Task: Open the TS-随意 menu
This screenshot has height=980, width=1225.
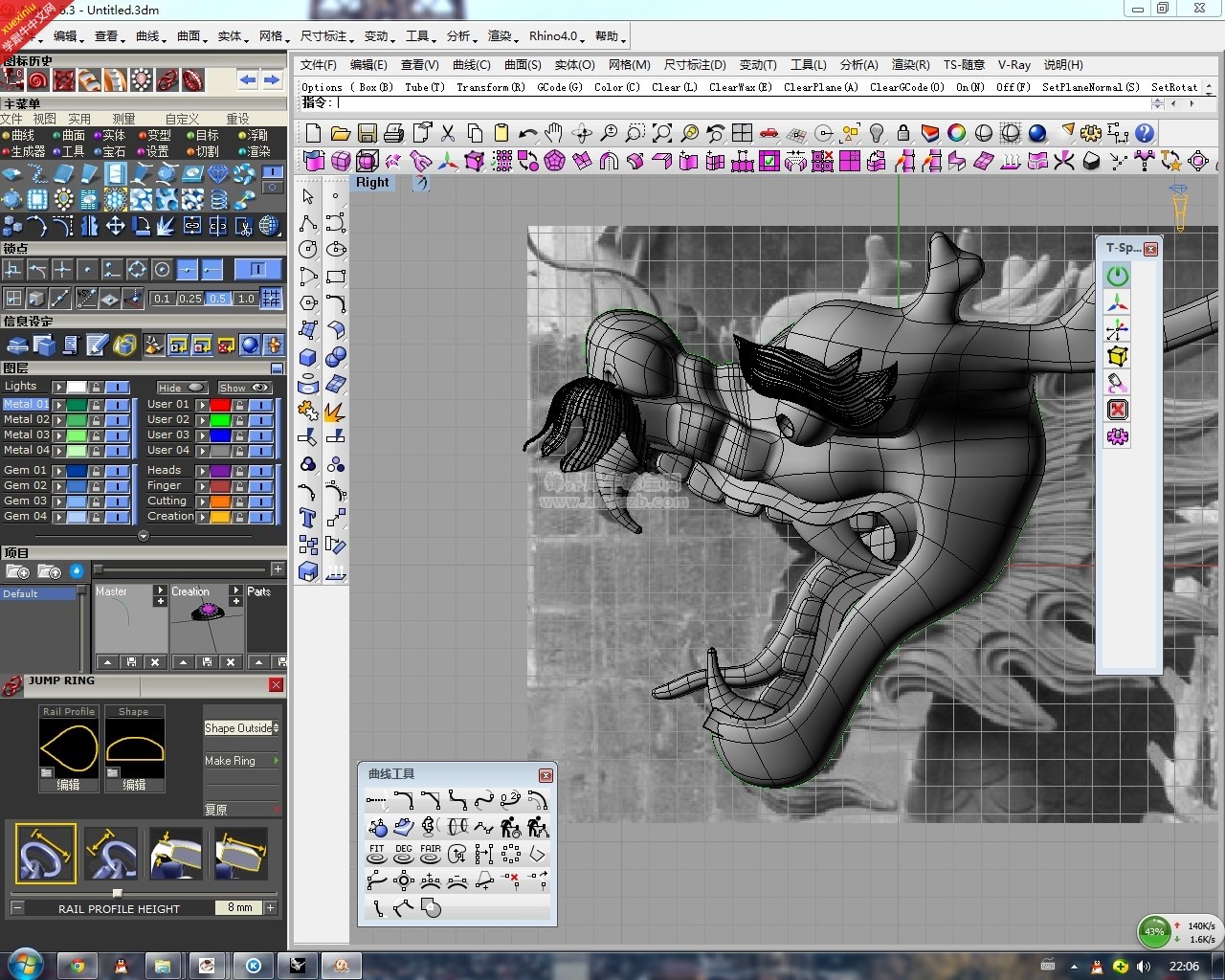Action: [964, 65]
